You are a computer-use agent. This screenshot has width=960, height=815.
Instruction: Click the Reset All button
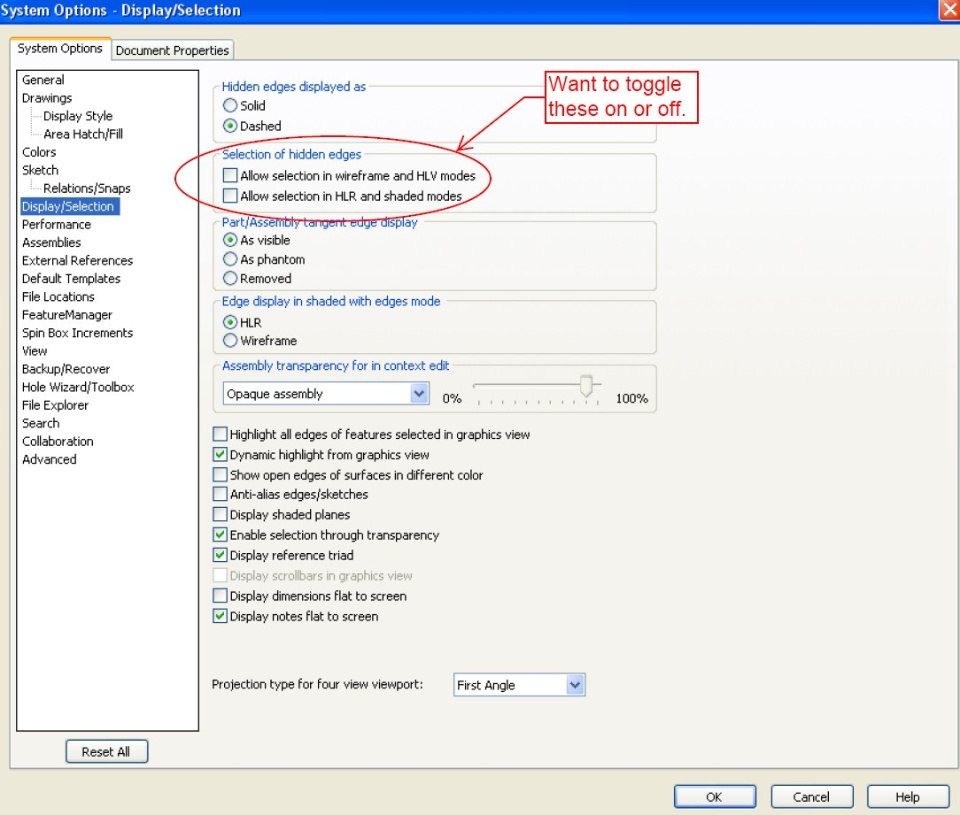tap(107, 752)
